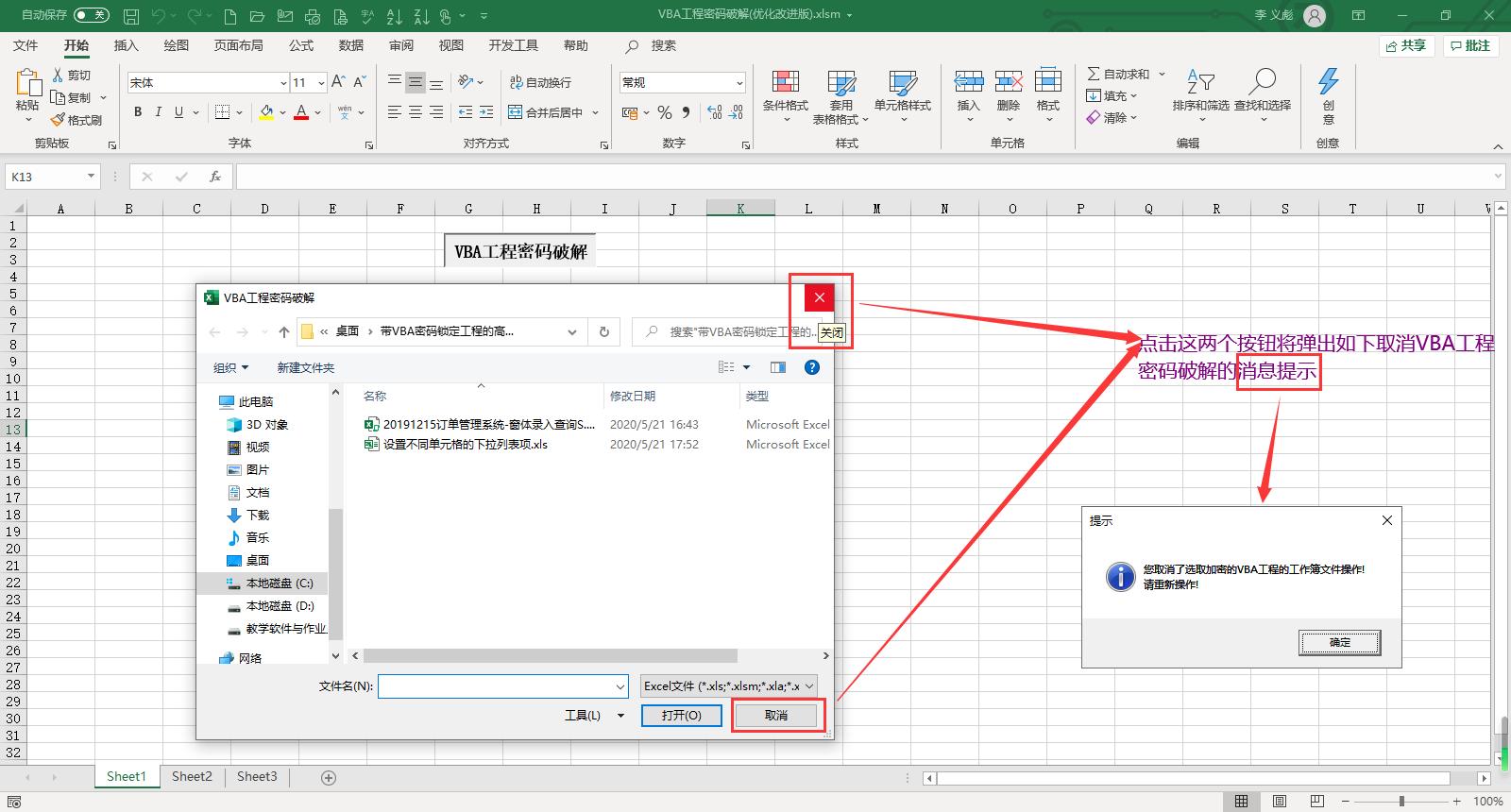Click the zoom slider at the bottom right
Screen dimensions: 1511x812
(1401, 801)
